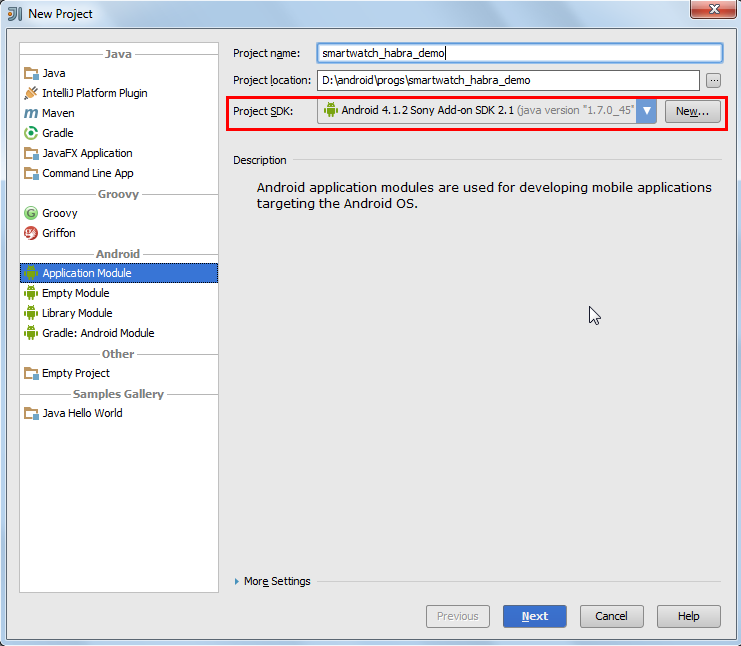The height and width of the screenshot is (646, 741).
Task: Click the Library Module android icon
Action: (x=31, y=313)
